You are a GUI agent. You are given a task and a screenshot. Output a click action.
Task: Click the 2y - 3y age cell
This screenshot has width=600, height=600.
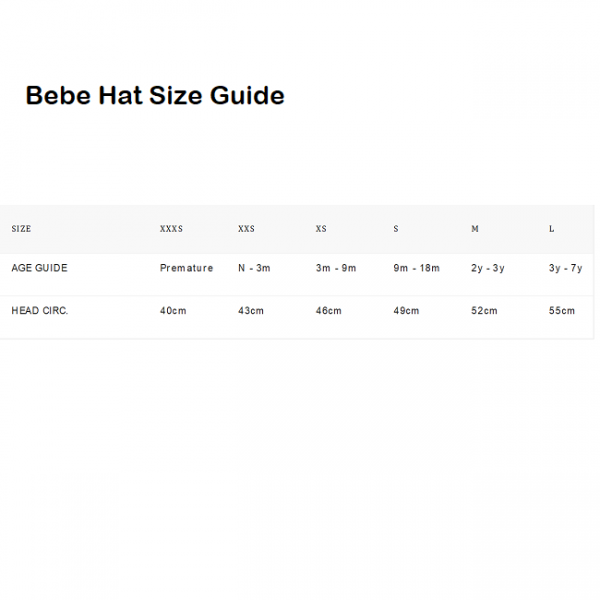488,268
